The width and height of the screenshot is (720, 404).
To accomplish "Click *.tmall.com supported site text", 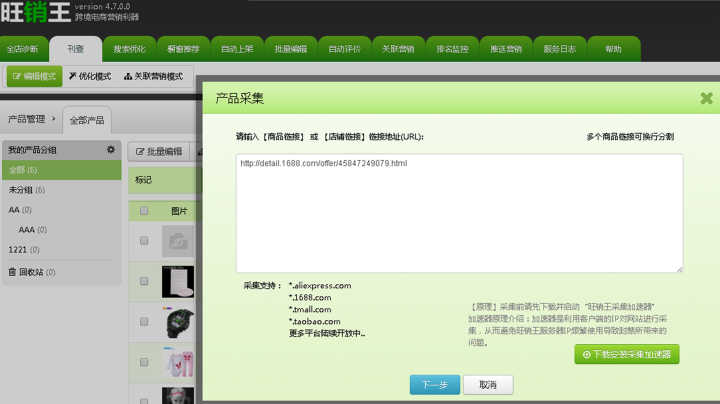I will click(x=310, y=309).
